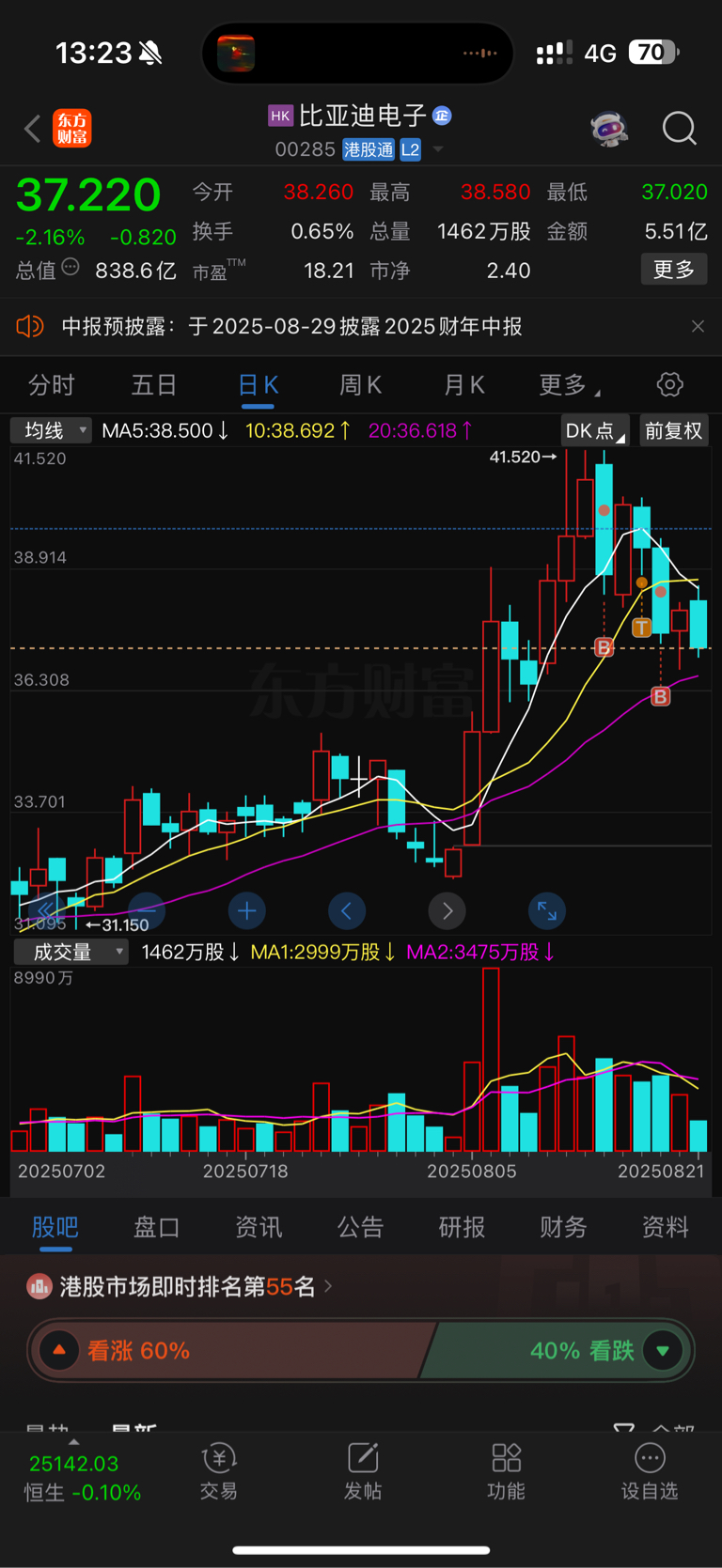This screenshot has width=722, height=1568.
Task: Open 交易 trading icon
Action: point(218,1458)
